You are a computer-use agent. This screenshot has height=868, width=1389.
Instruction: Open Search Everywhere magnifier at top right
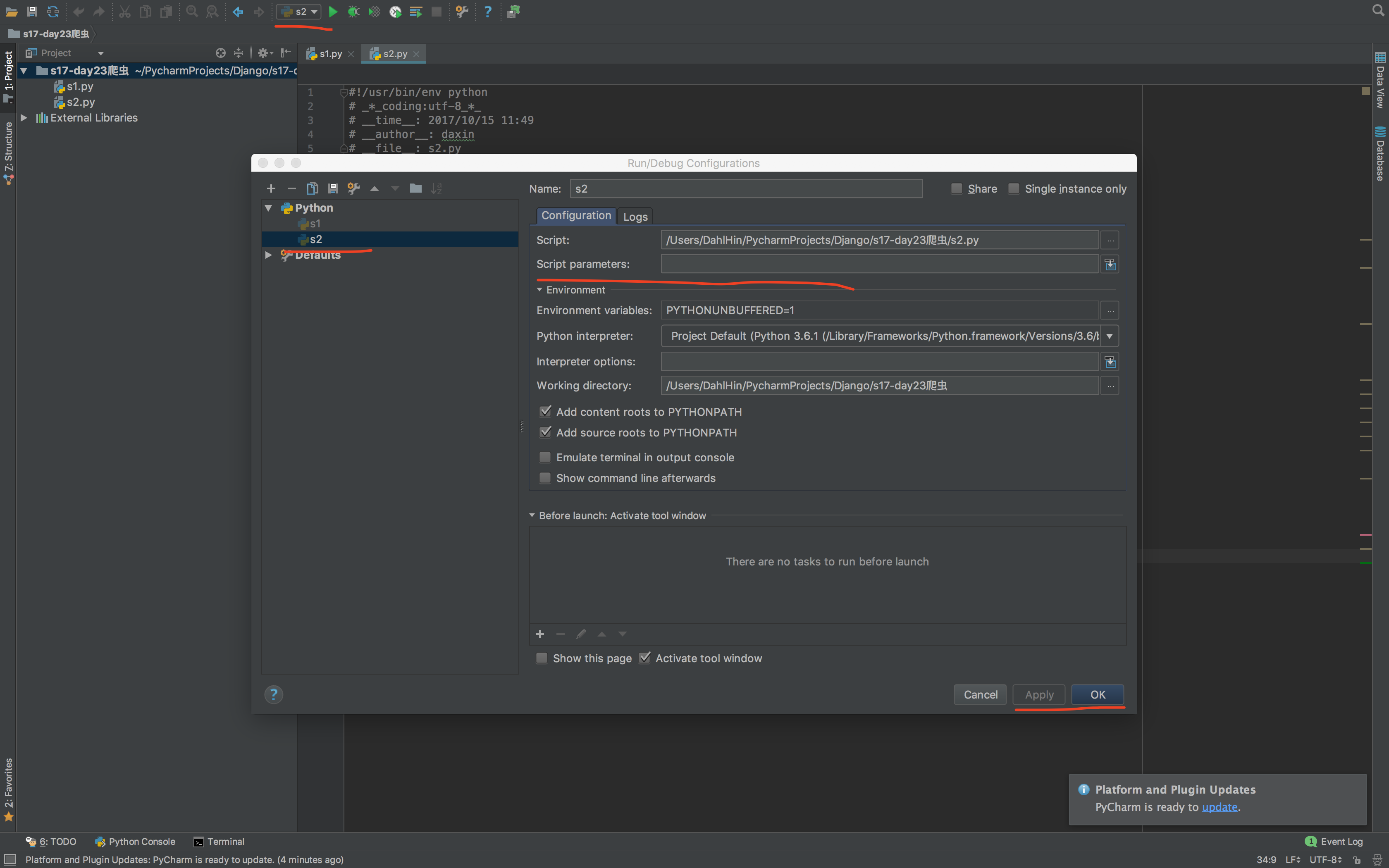pos(1378,10)
